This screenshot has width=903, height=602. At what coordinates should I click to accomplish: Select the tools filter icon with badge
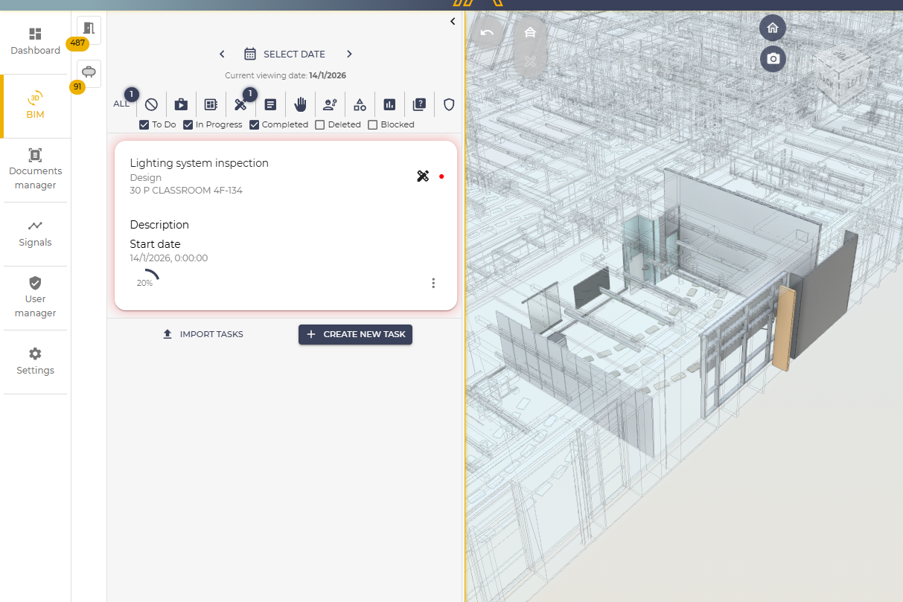coord(241,104)
